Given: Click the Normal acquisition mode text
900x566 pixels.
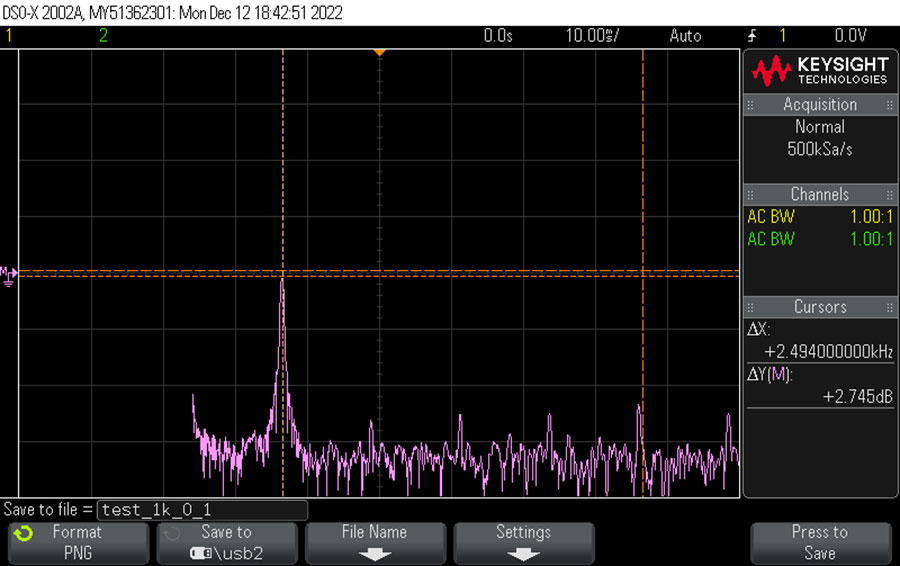Looking at the screenshot, I should tap(820, 127).
